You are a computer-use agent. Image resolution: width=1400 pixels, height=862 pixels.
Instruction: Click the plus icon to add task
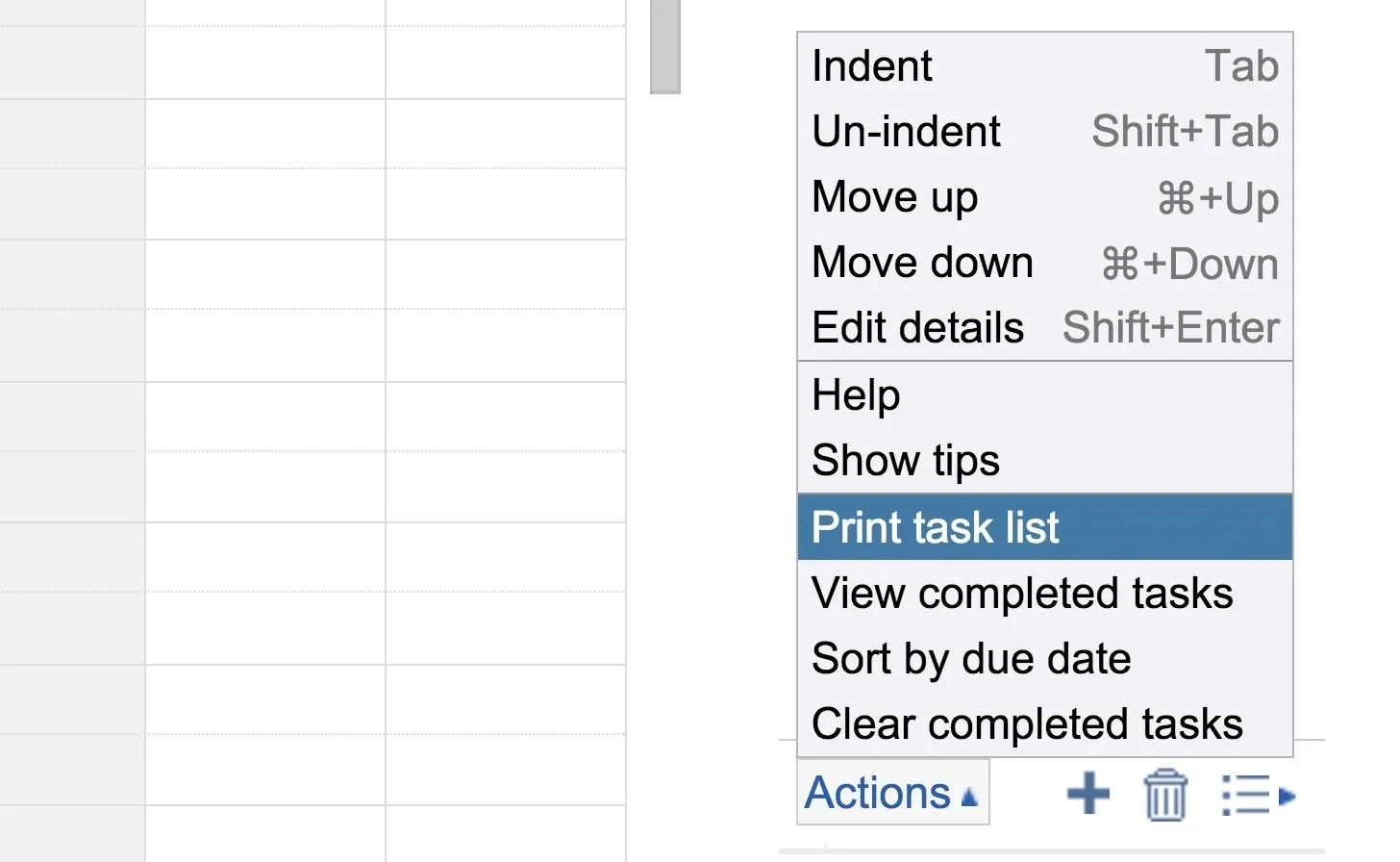tap(1088, 795)
